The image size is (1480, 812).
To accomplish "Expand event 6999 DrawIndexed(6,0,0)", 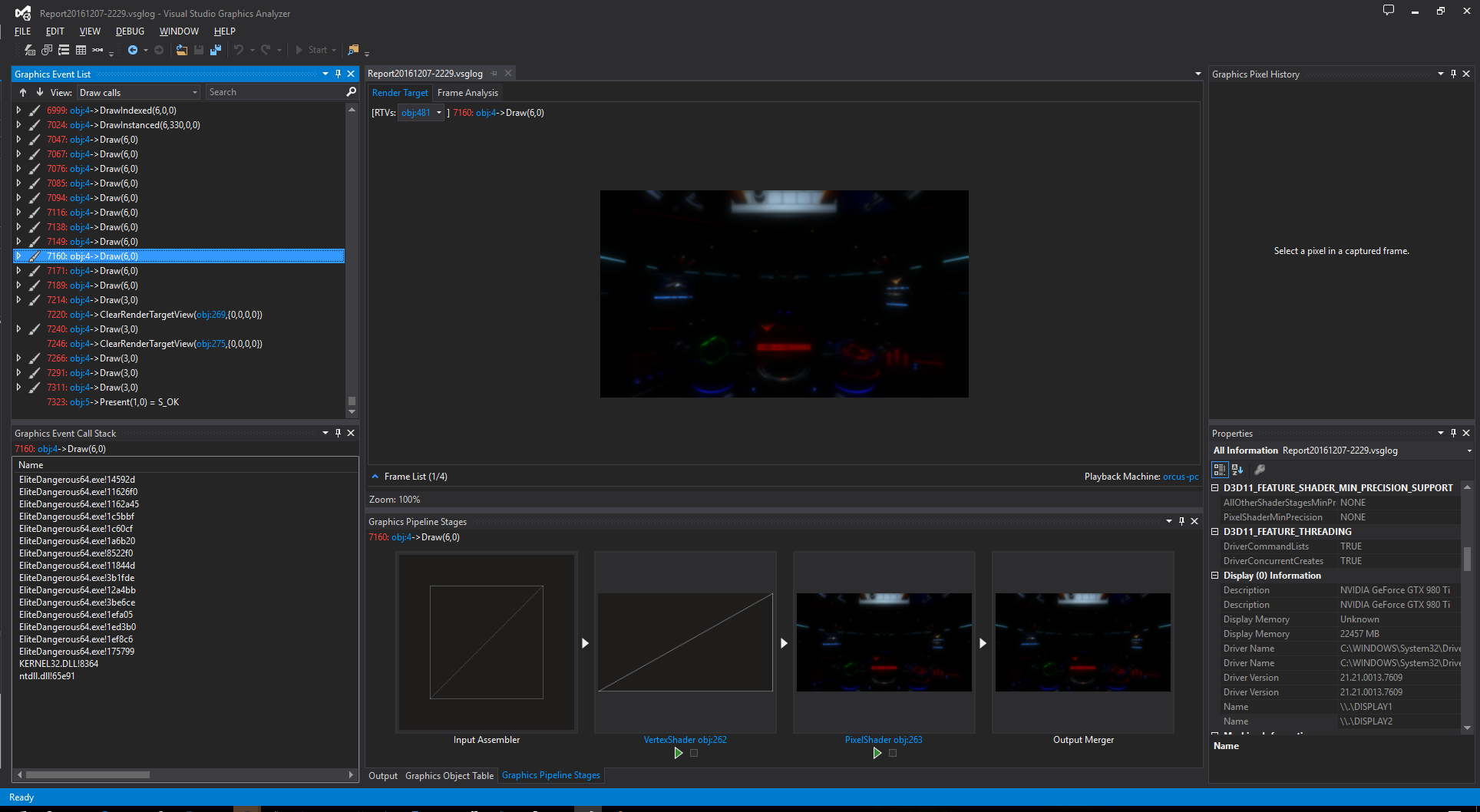I will pos(18,111).
